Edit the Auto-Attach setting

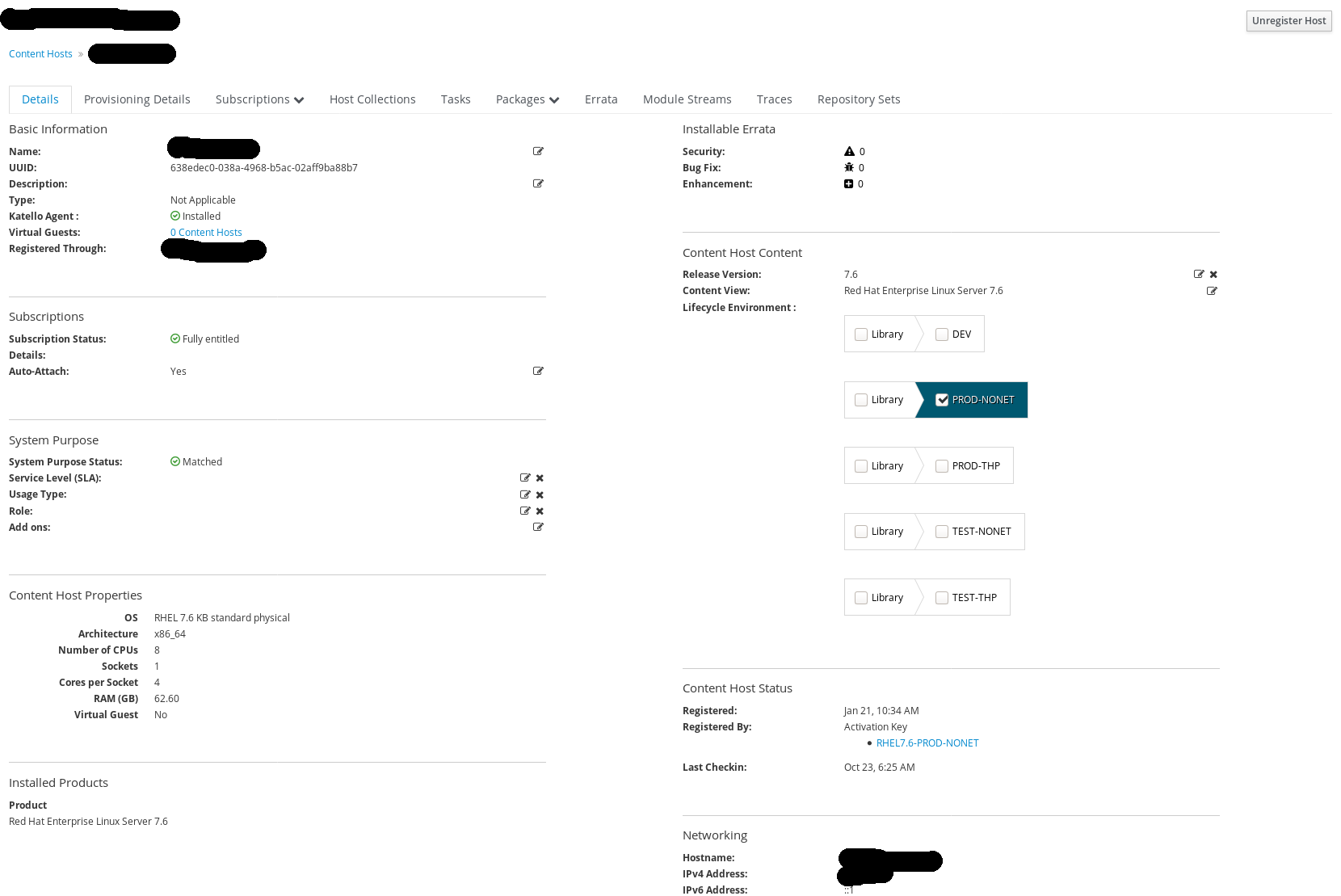click(538, 371)
